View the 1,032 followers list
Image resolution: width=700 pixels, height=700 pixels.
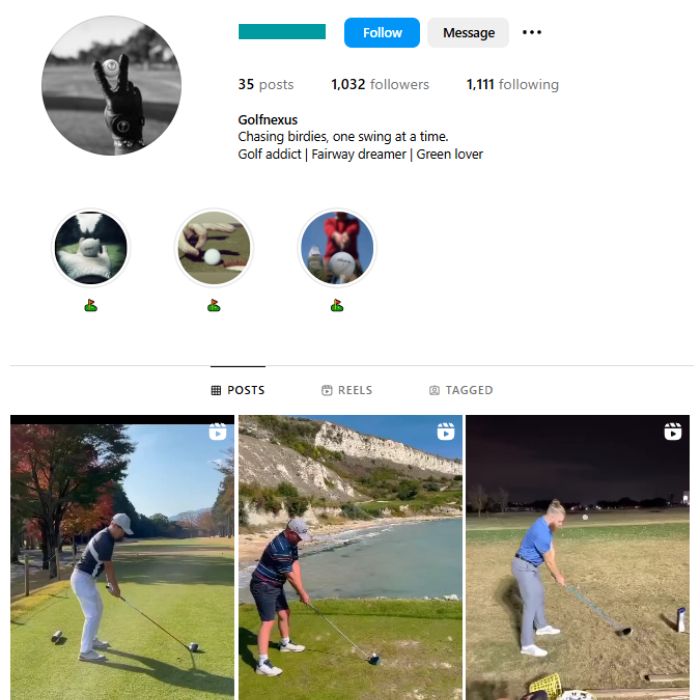380,84
